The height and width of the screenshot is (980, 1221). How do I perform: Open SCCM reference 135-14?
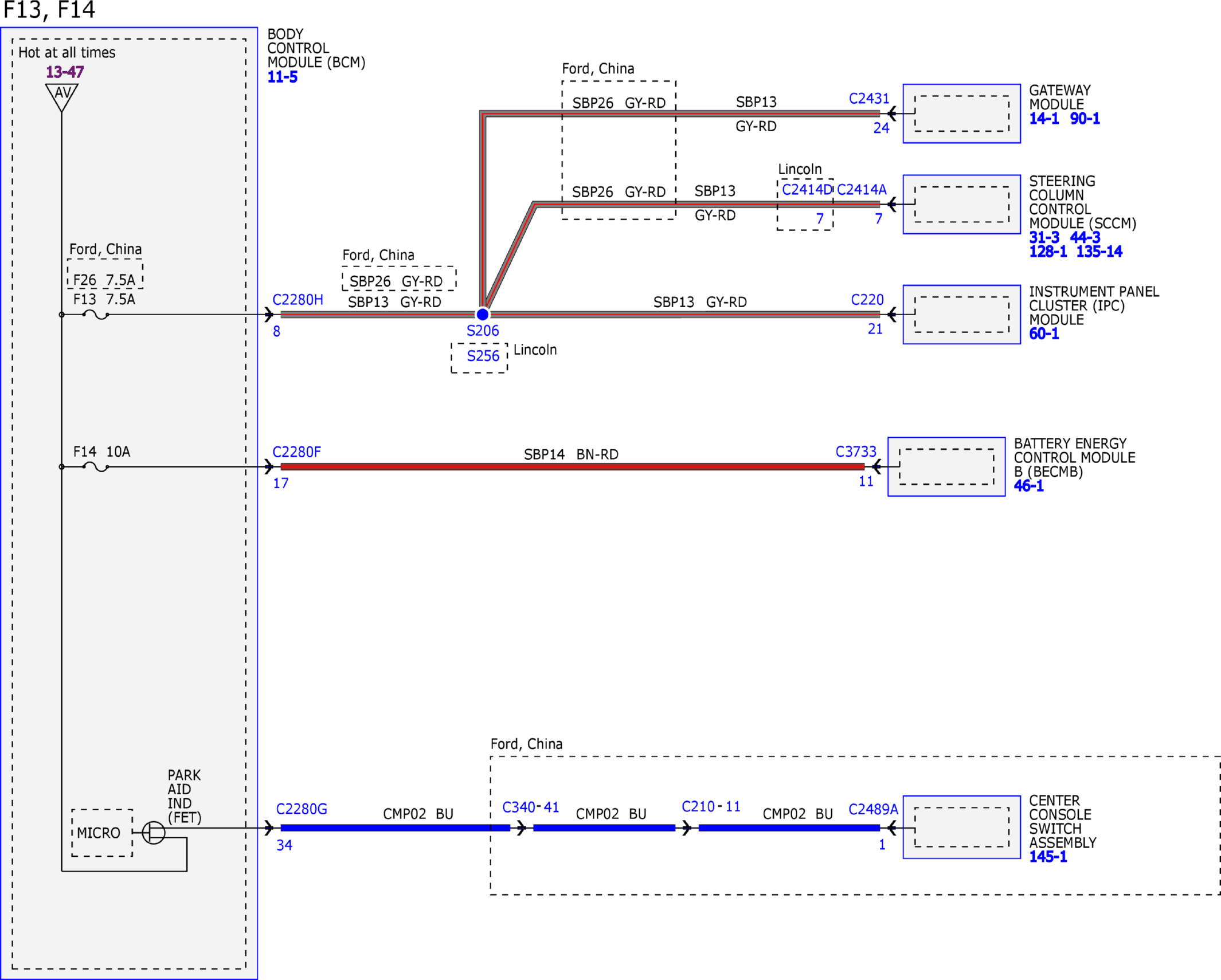tap(1099, 252)
